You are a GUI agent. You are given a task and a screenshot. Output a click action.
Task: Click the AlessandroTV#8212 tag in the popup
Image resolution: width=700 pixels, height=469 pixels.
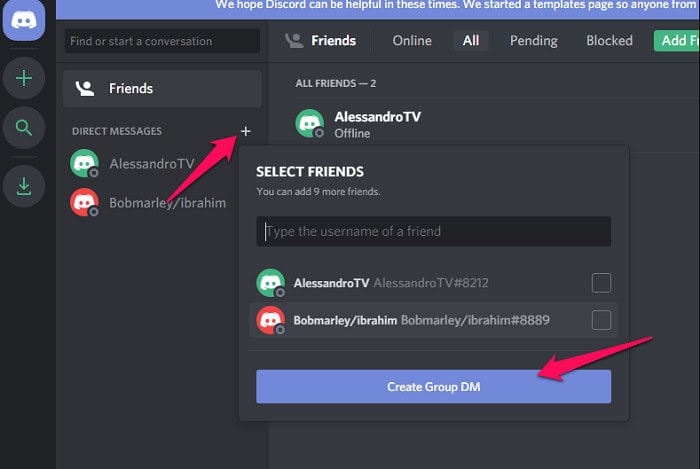431,283
